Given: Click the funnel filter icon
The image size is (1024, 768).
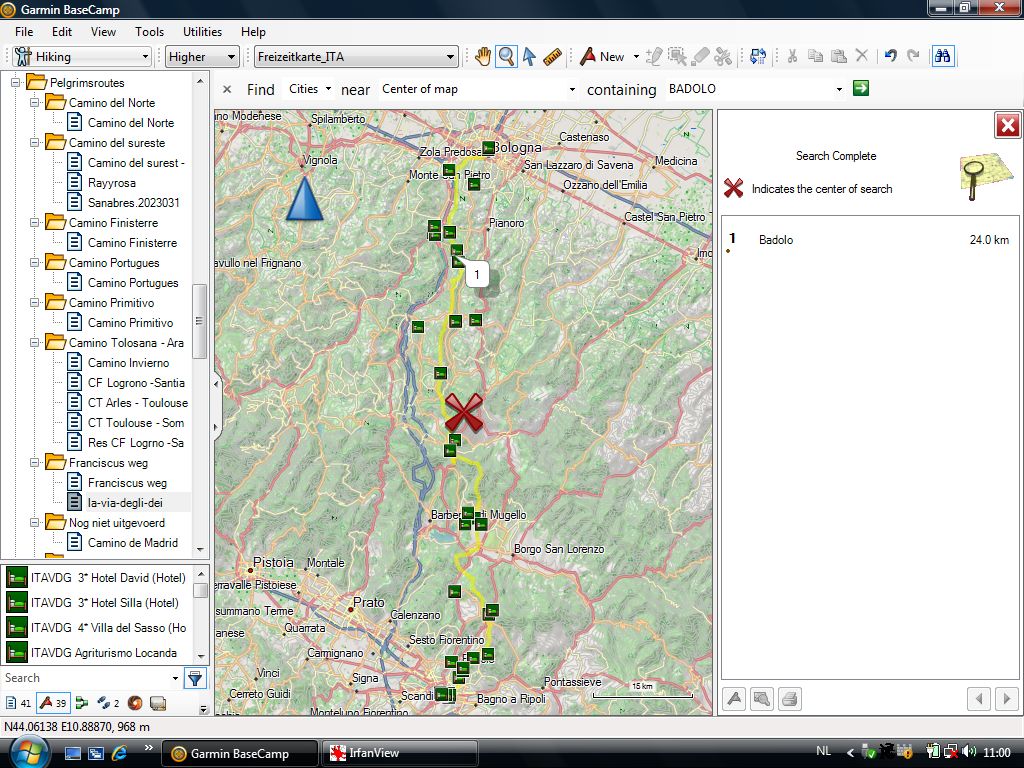Looking at the screenshot, I should [x=195, y=678].
